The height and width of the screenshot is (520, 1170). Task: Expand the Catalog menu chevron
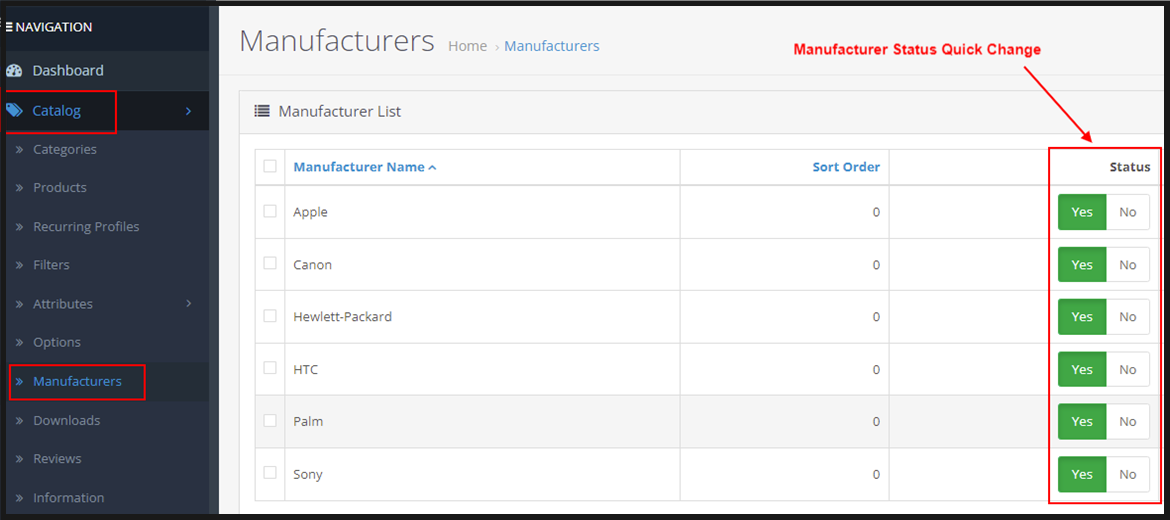188,111
